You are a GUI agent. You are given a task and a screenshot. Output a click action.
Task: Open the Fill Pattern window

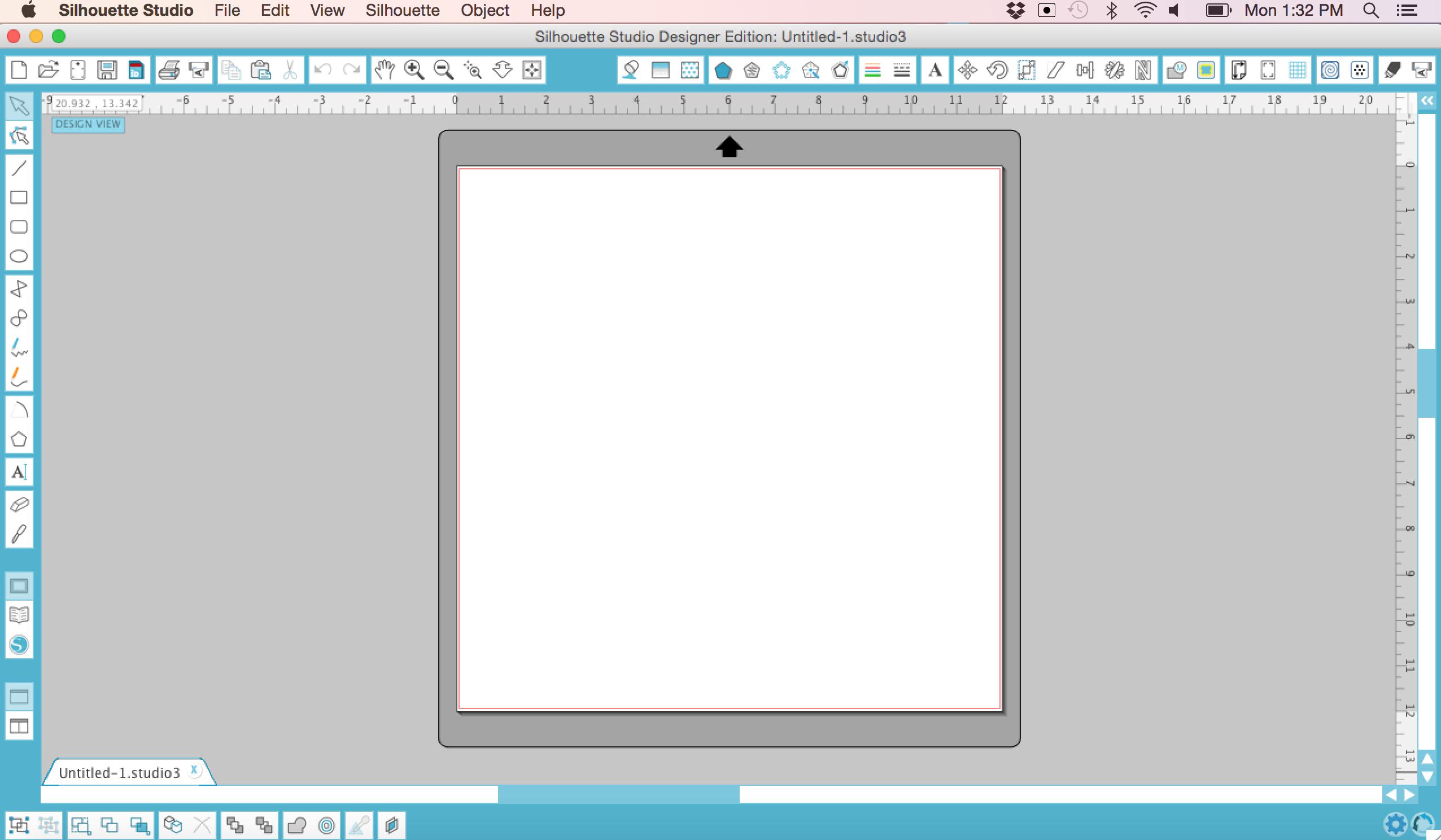(x=690, y=70)
